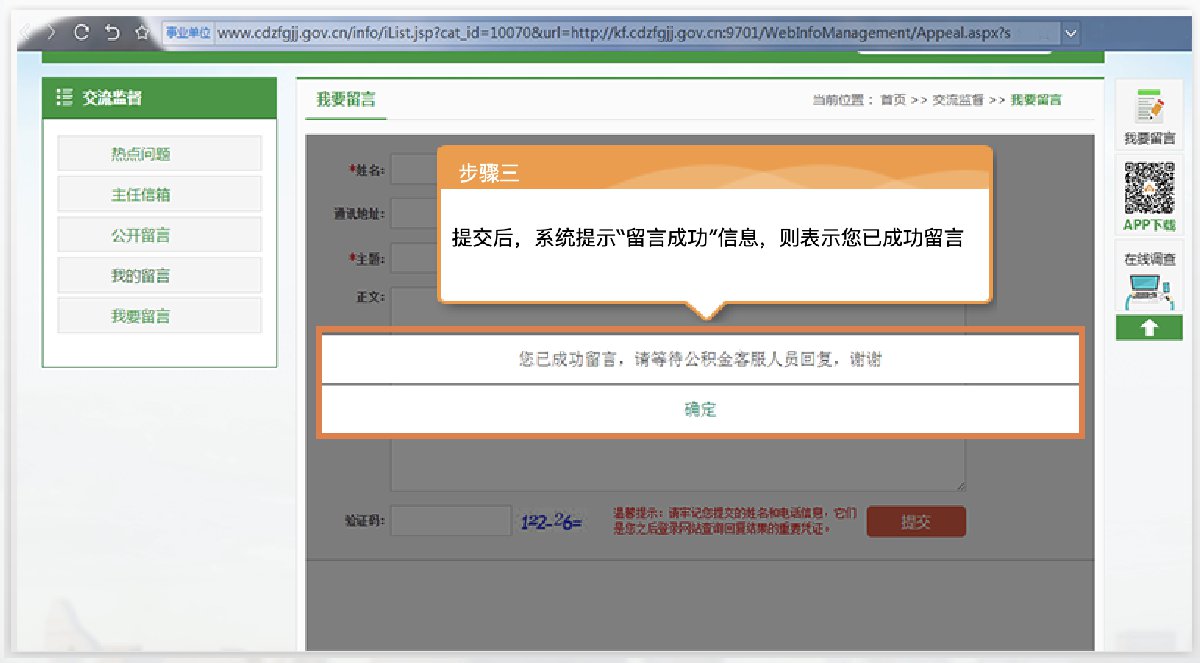The width and height of the screenshot is (1200, 663).
Task: Click the 验证码 captcha input field
Action: (451, 521)
